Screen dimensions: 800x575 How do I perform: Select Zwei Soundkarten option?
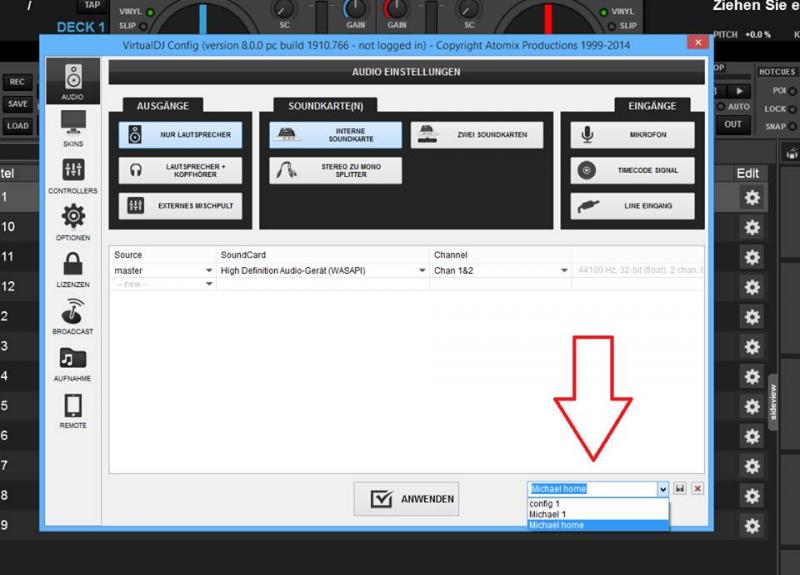point(477,135)
